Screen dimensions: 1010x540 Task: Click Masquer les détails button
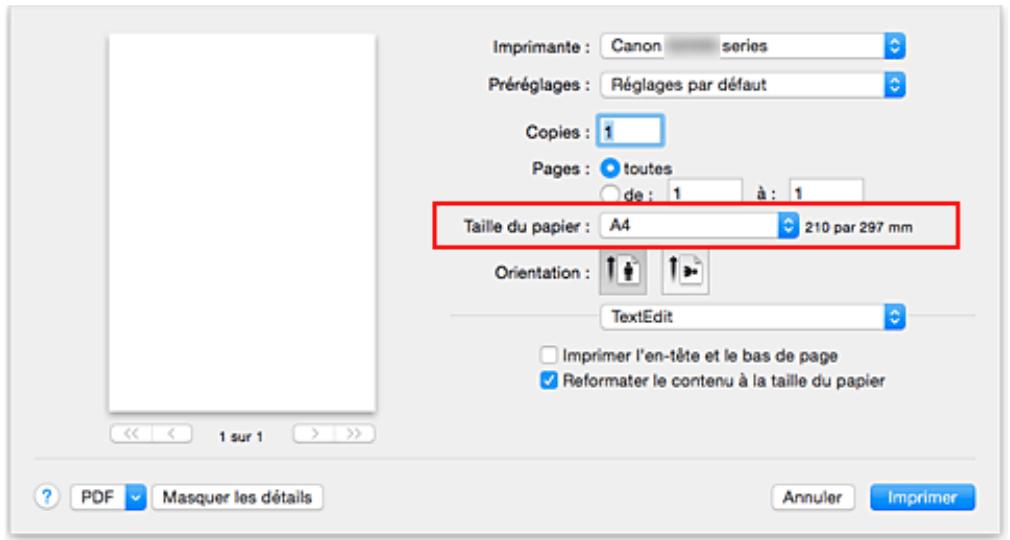point(237,495)
